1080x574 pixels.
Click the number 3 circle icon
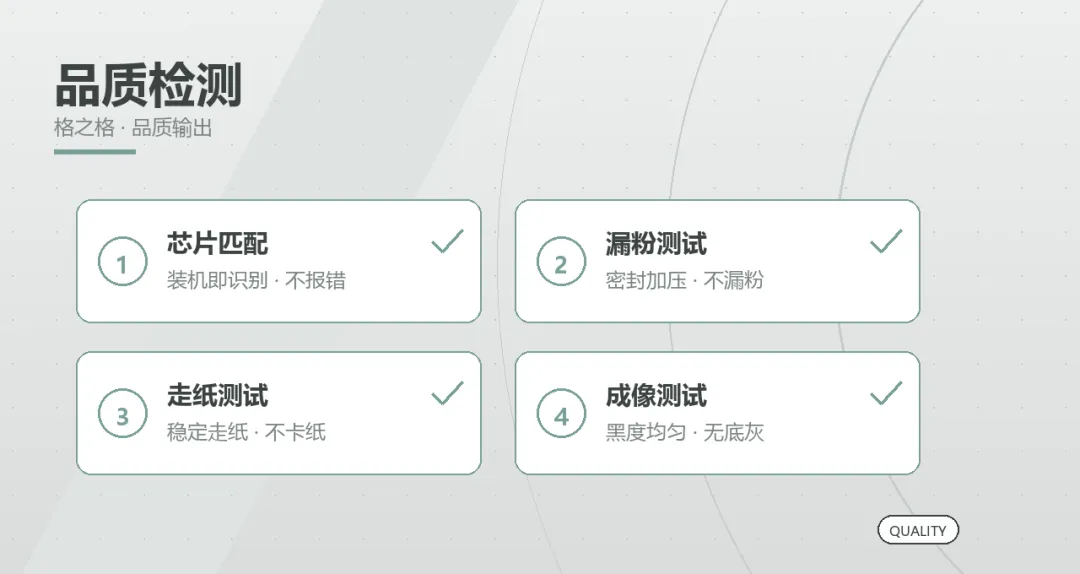pyautogui.click(x=123, y=414)
